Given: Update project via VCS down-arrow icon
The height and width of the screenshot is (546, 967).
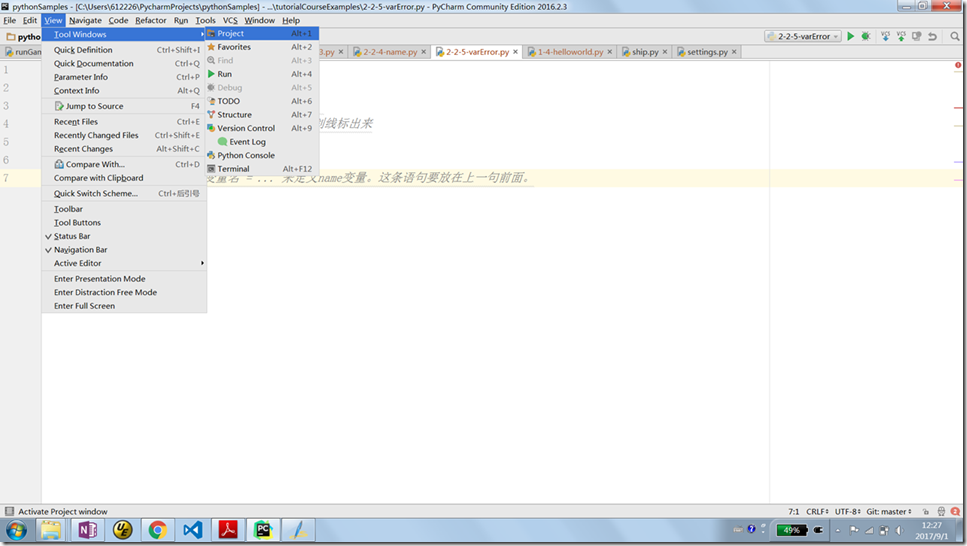Looking at the screenshot, I should click(x=886, y=36).
